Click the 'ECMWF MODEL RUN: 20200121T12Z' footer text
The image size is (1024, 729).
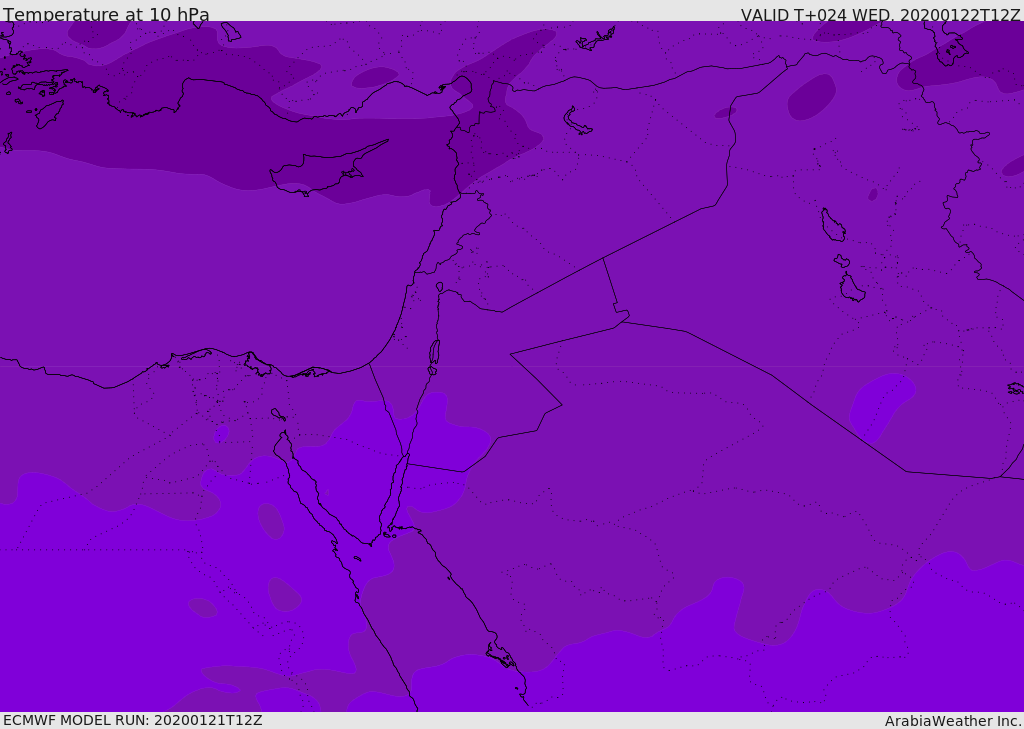click(x=133, y=720)
